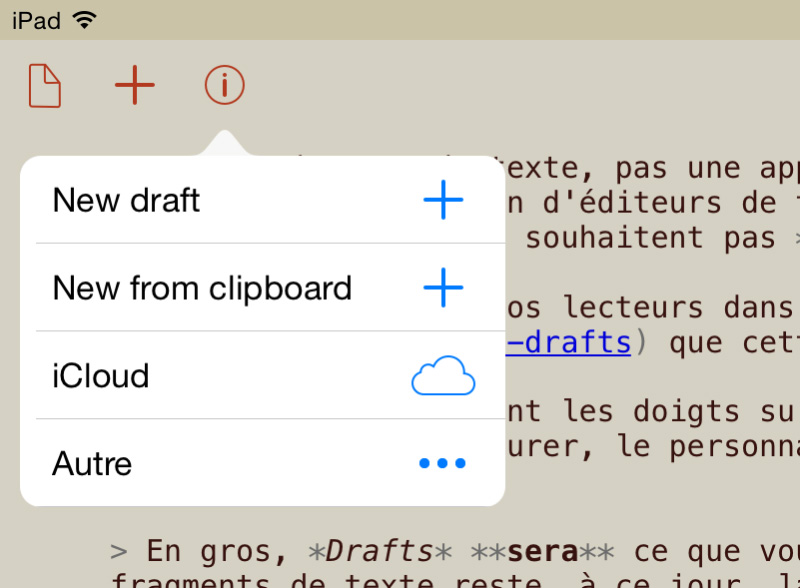Tap the blue plus beside New draft

[x=443, y=200]
